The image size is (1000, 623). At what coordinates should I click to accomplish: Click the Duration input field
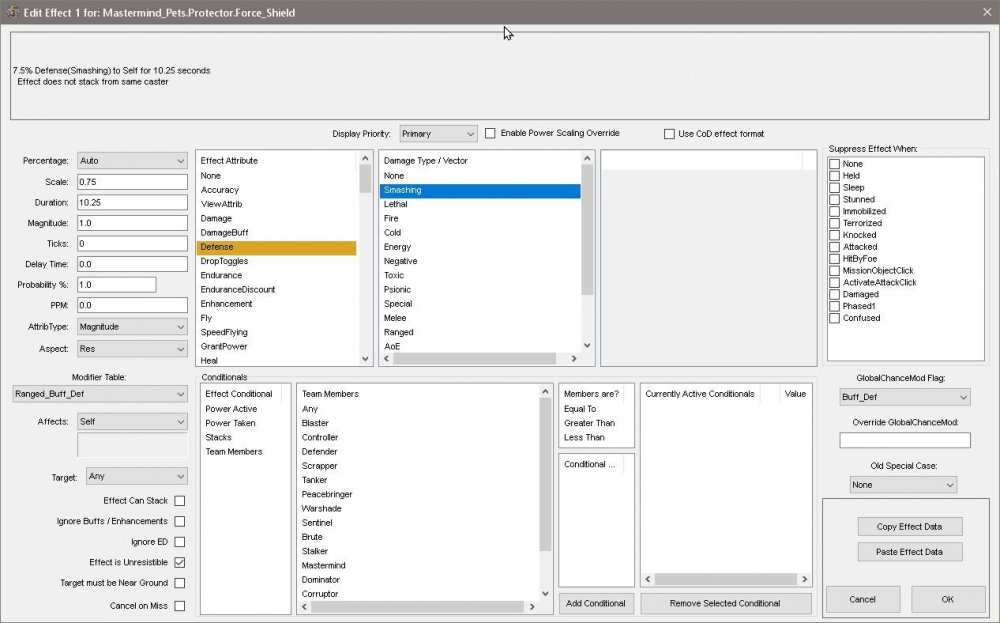pyautogui.click(x=132, y=202)
